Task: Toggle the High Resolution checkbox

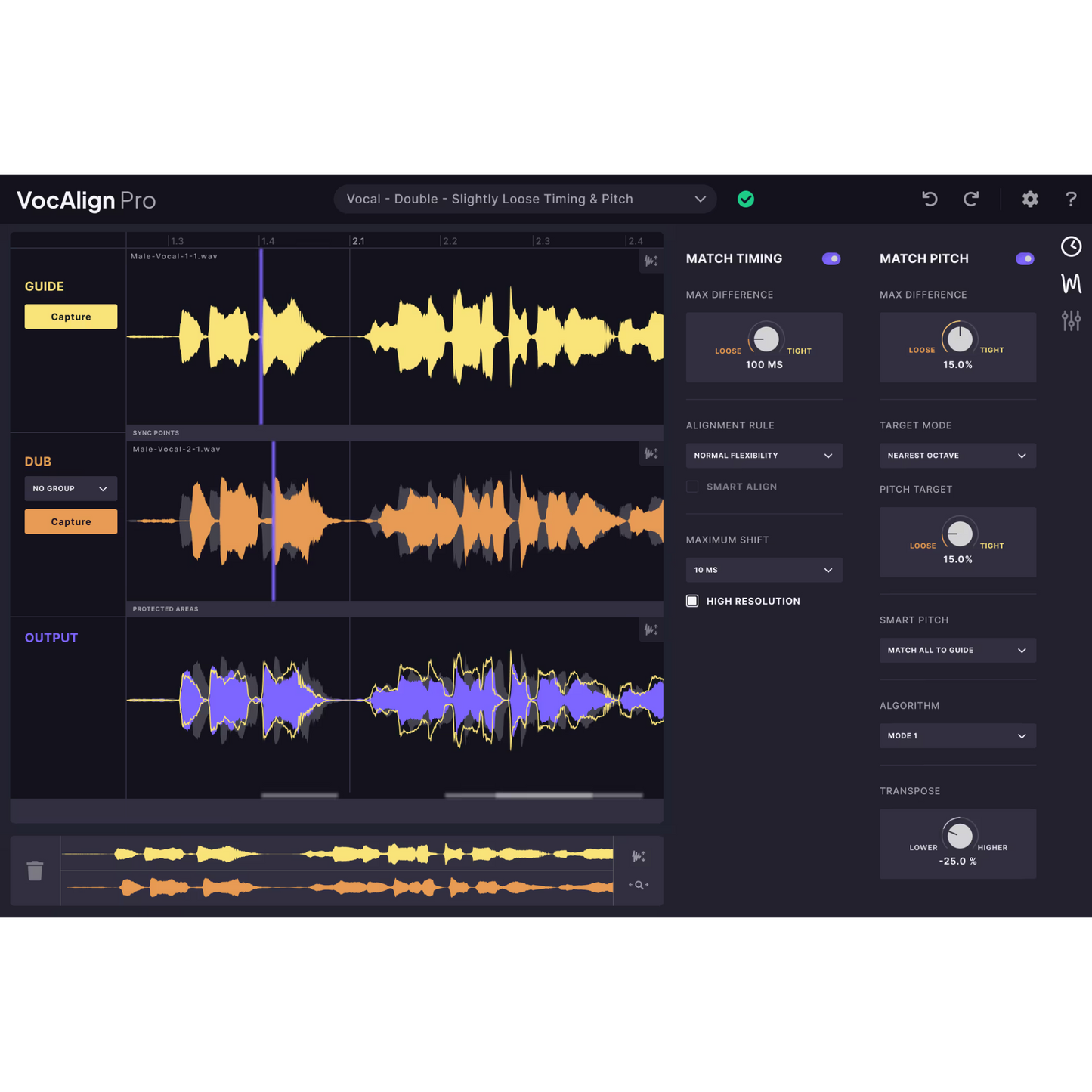Action: (x=692, y=601)
